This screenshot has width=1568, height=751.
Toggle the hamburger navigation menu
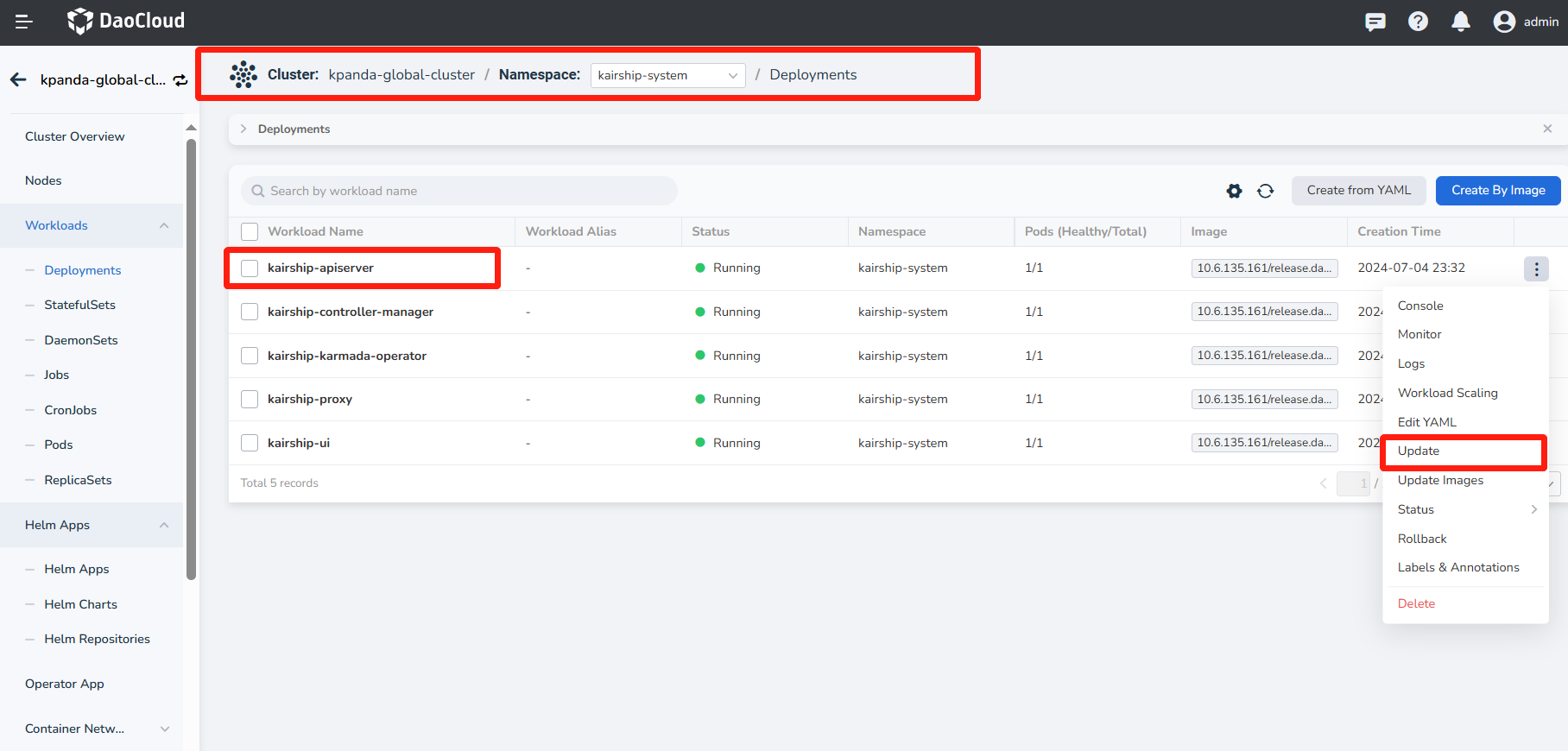pos(24,22)
